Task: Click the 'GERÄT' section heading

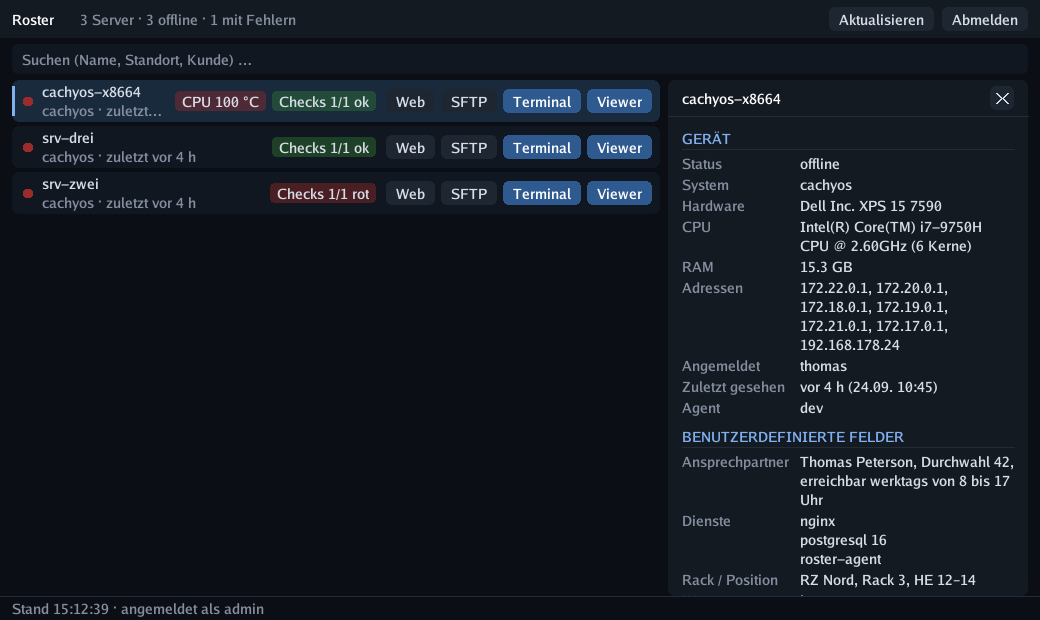Action: (x=706, y=139)
